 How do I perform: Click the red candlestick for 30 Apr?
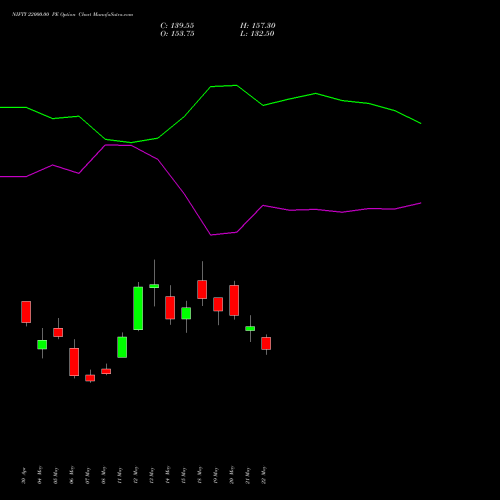pyautogui.click(x=26, y=312)
